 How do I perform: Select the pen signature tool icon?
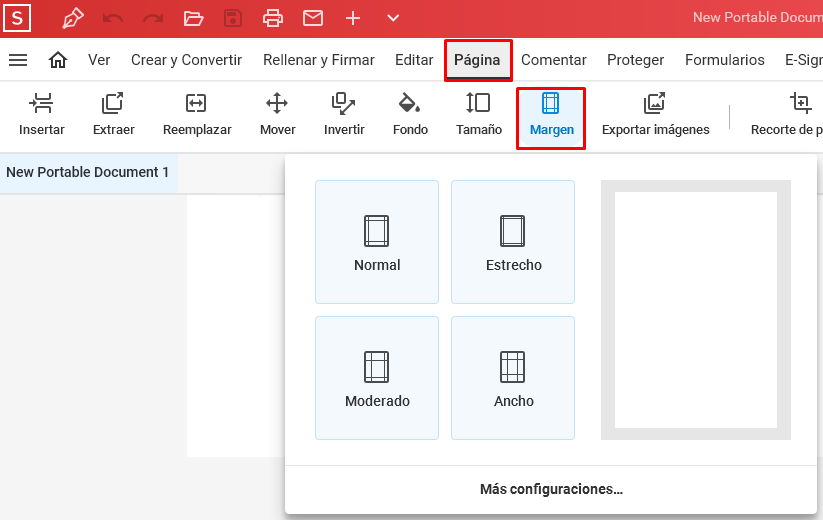pos(73,18)
